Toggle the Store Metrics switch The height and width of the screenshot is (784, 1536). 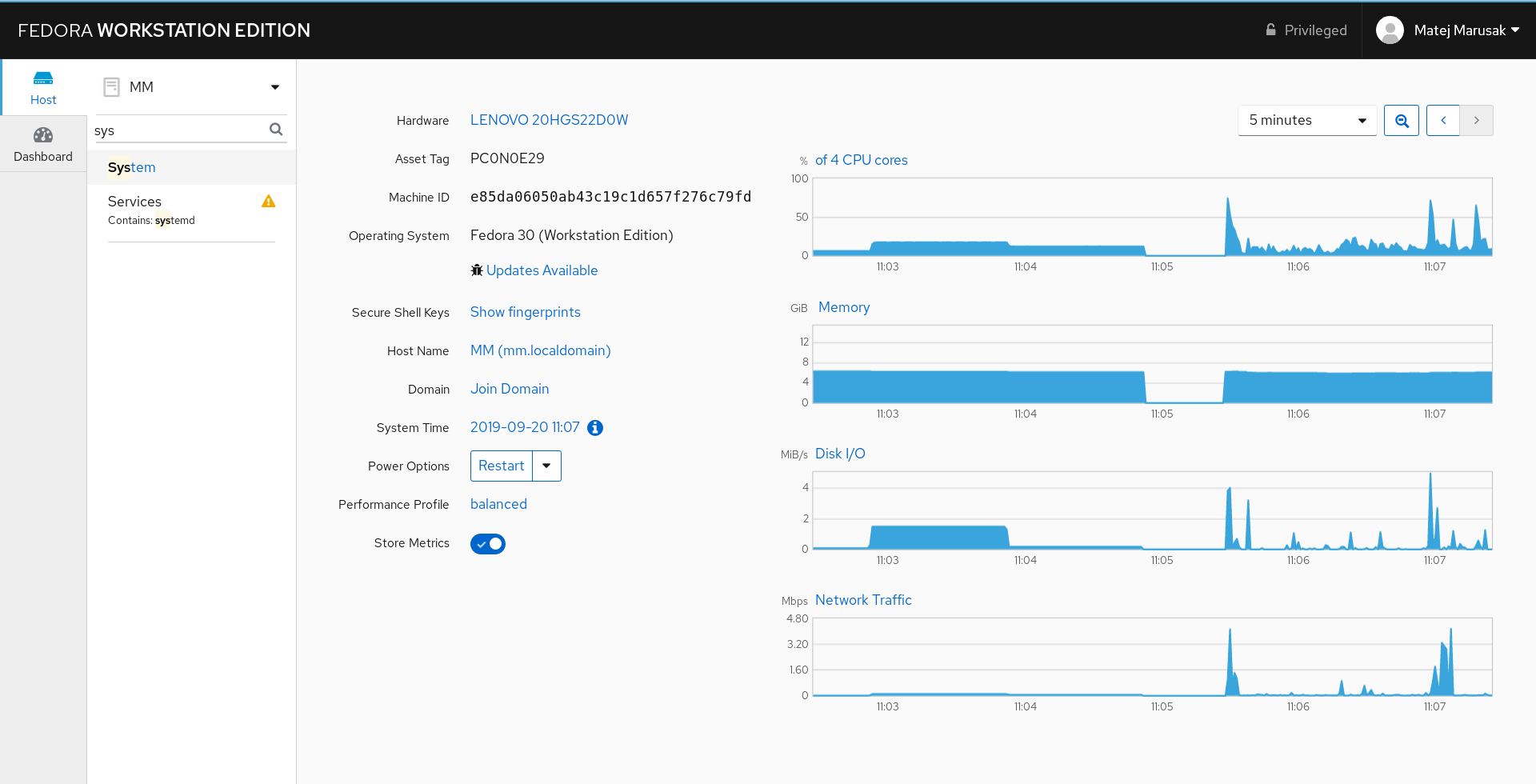[x=488, y=544]
